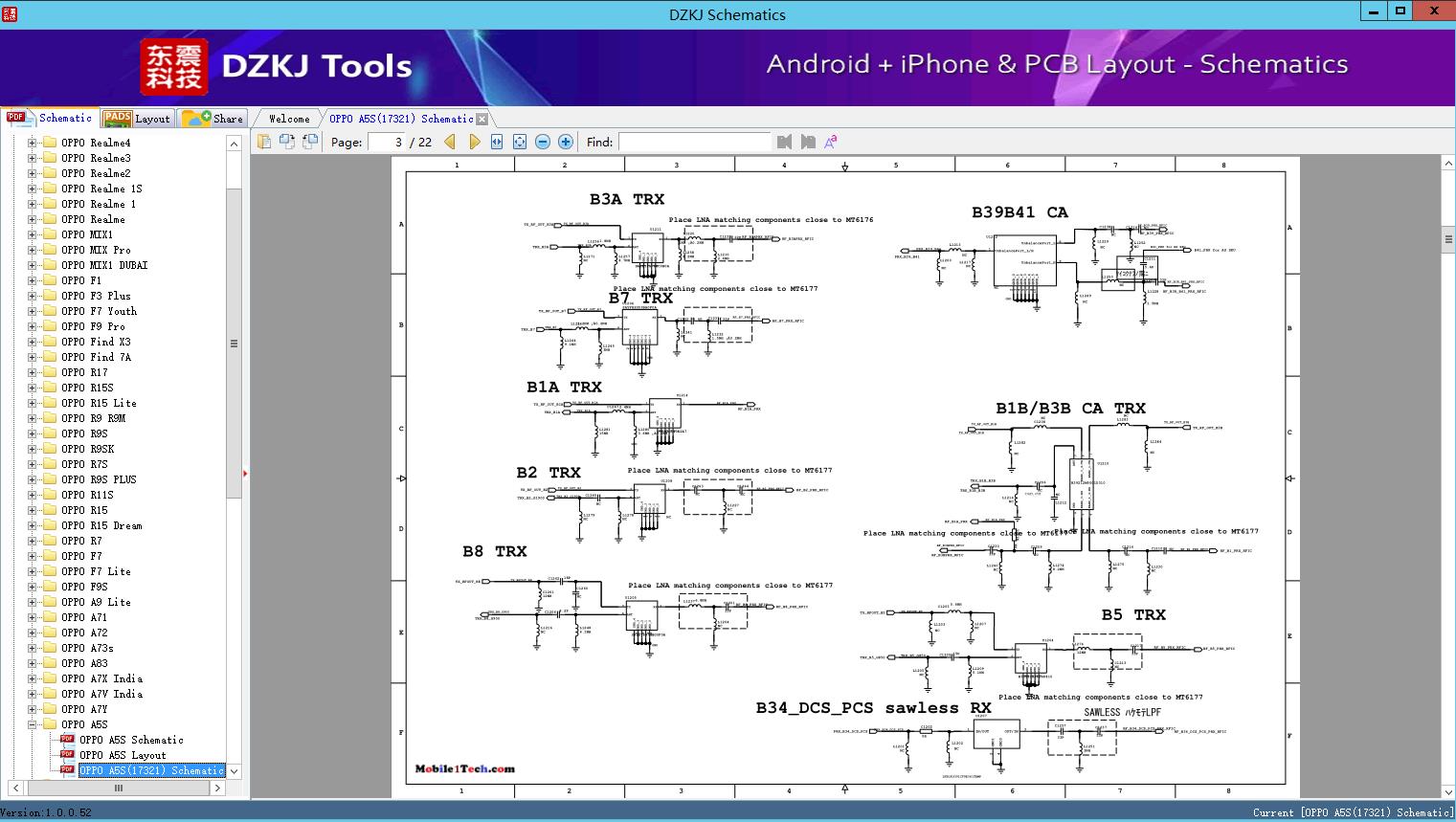This screenshot has width=1456, height=822.
Task: Zoom out using the minus magnifier icon
Action: 542,141
